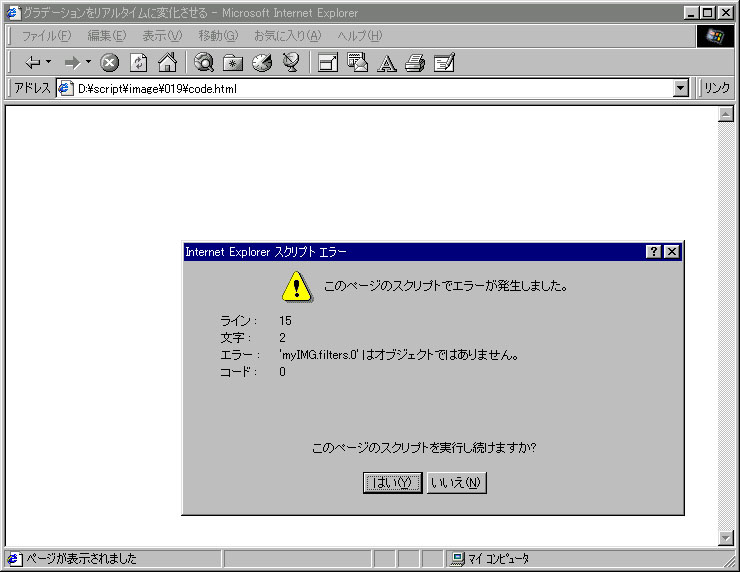Maximize the Internet Explorer window
This screenshot has width=740, height=572.
tap(707, 13)
